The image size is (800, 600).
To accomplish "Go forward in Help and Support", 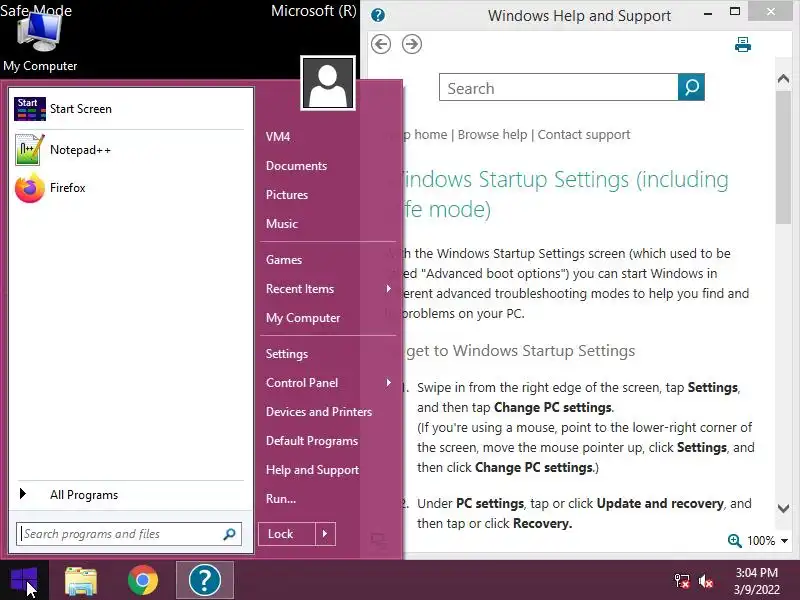I will 412,44.
